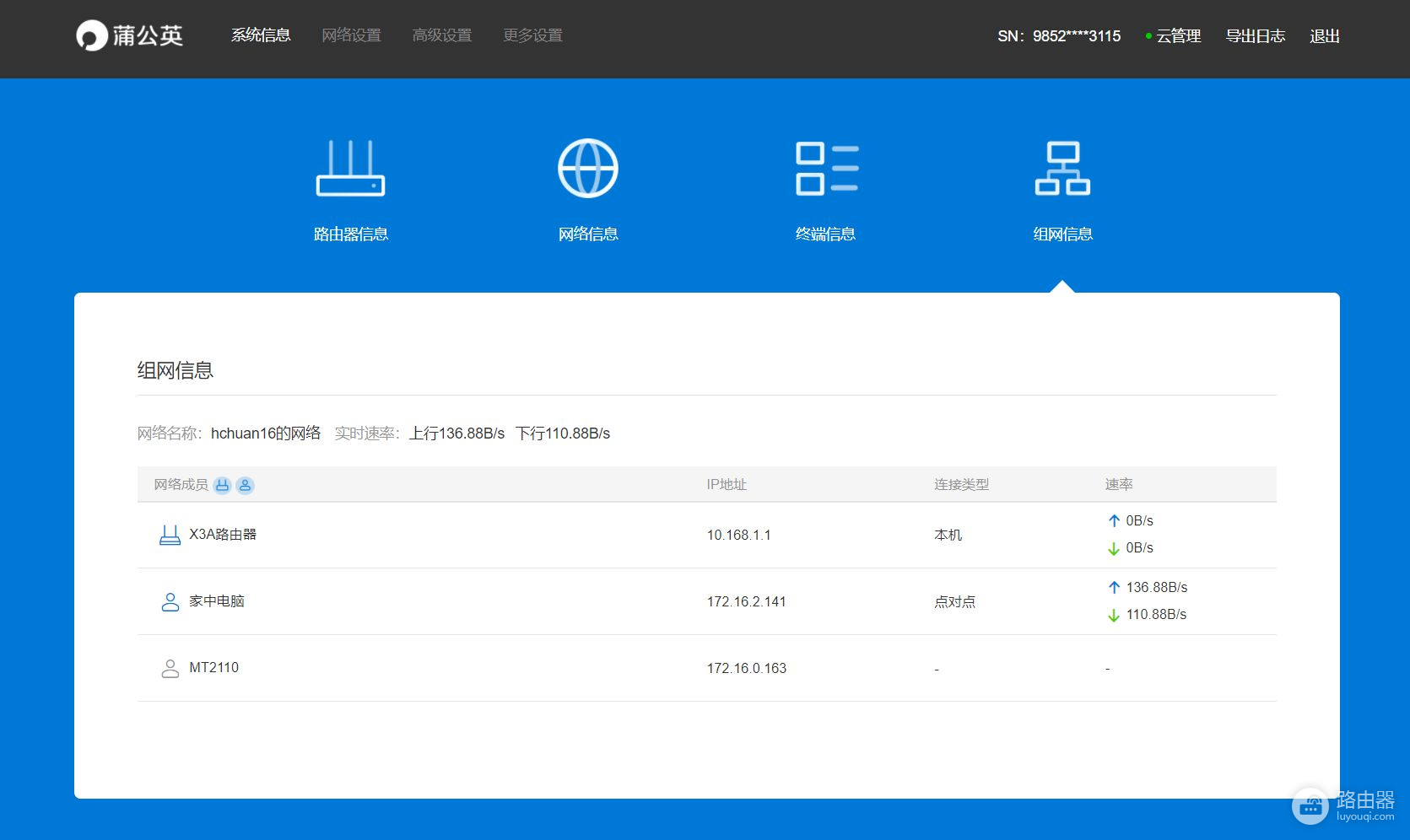Image resolution: width=1410 pixels, height=840 pixels.
Task: Click the 速率 column header
Action: [x=1119, y=484]
